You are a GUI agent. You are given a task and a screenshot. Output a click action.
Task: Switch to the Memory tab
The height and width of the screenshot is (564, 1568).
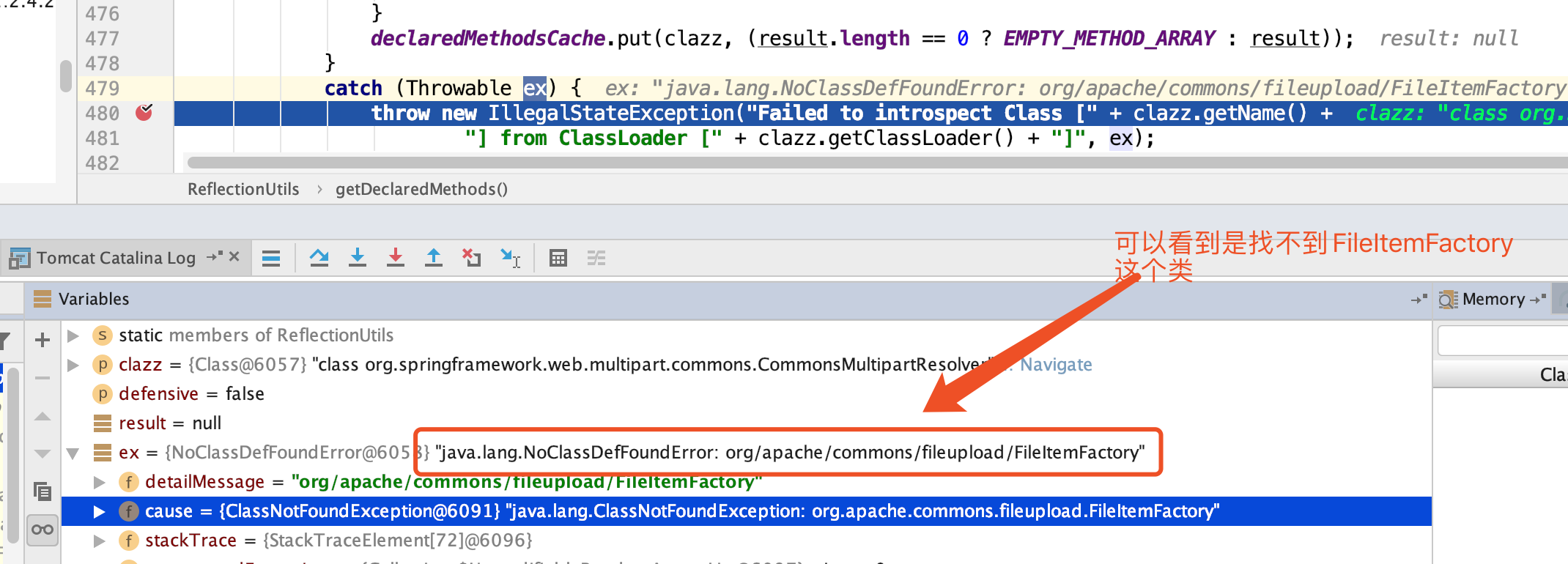coord(1493,299)
